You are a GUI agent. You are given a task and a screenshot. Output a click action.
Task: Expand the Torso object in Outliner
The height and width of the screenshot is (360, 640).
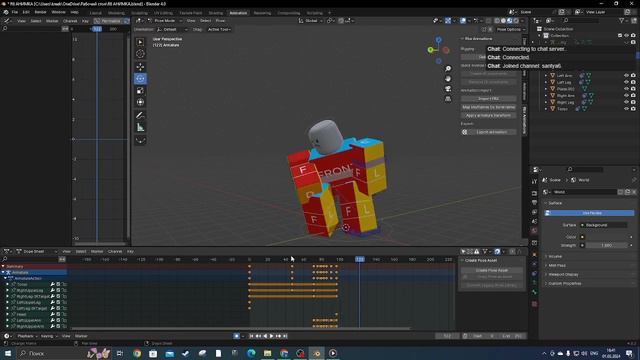(x=546, y=109)
